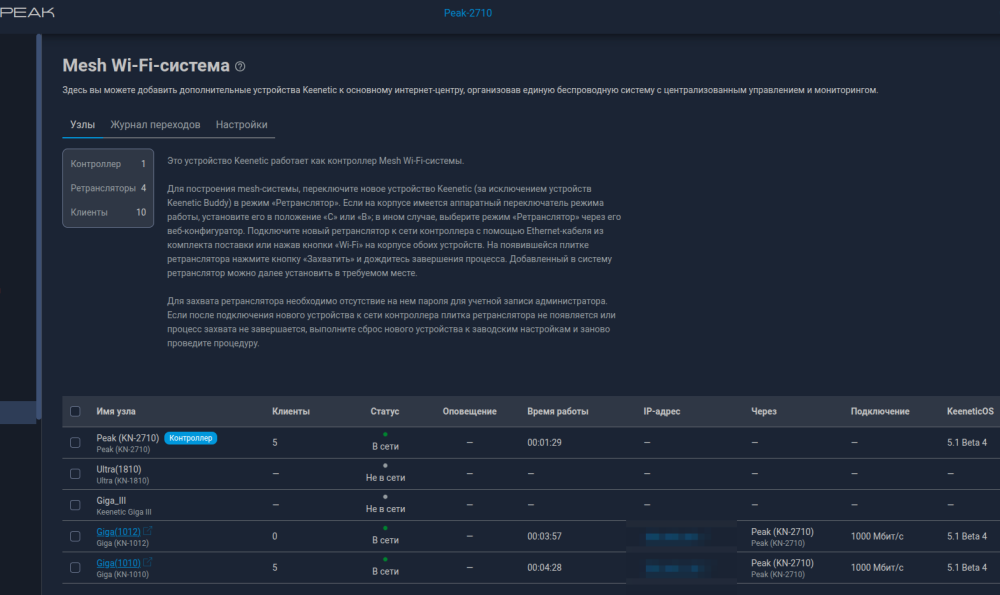Click the Не в сети status of Ultra(1810)

point(385,478)
